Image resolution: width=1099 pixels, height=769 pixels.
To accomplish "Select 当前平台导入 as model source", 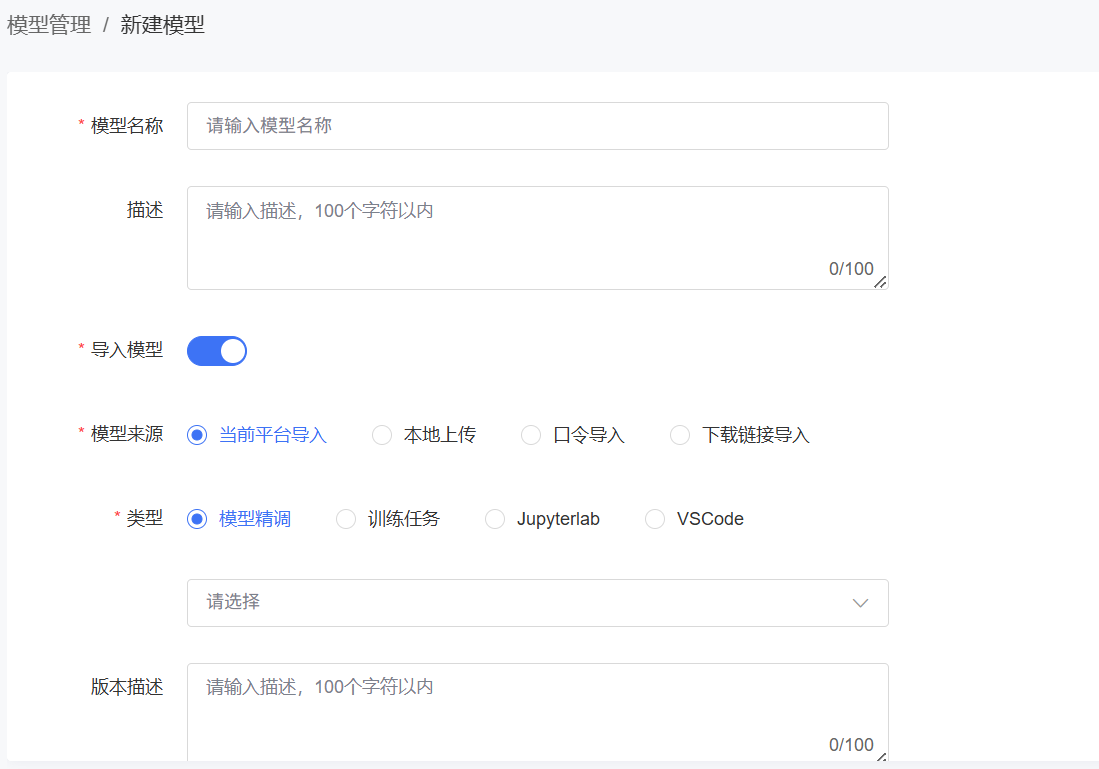I will click(x=197, y=435).
